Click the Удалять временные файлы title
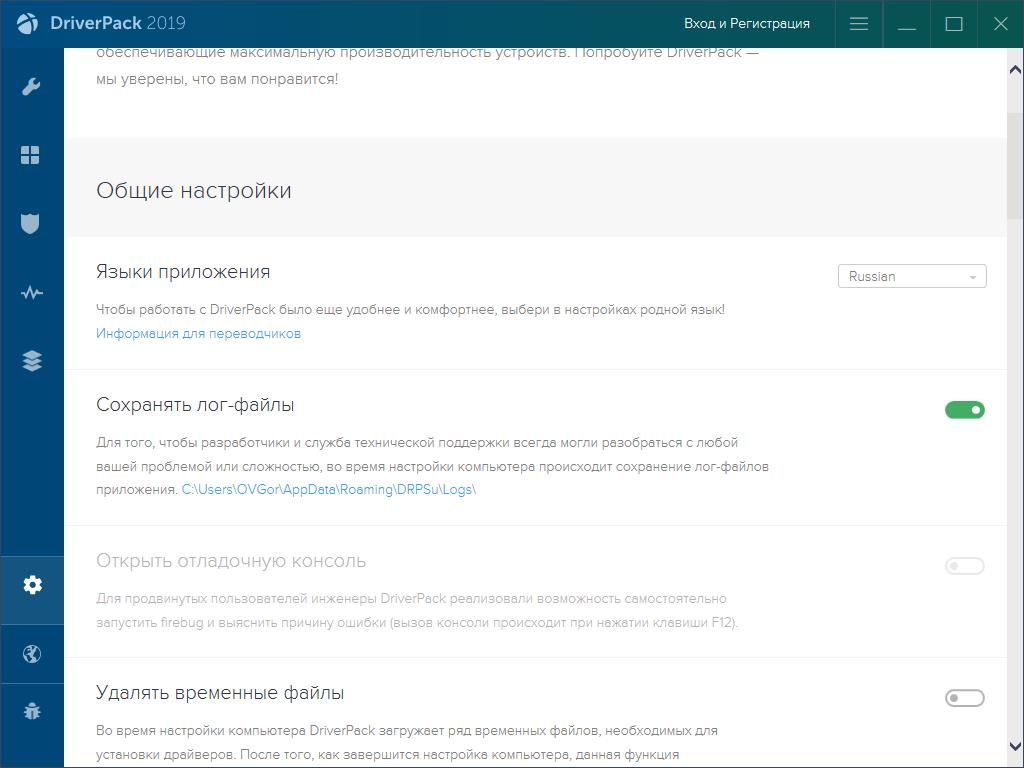 point(219,692)
